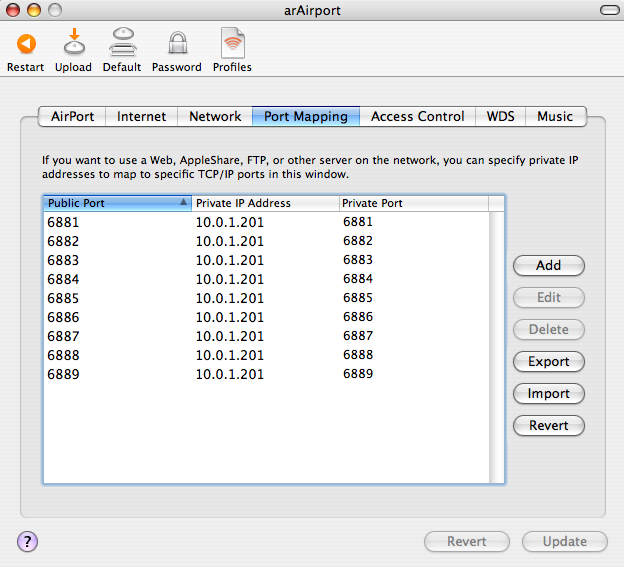Click the red close window button
Viewport: 624px width, 567px height.
13,10
